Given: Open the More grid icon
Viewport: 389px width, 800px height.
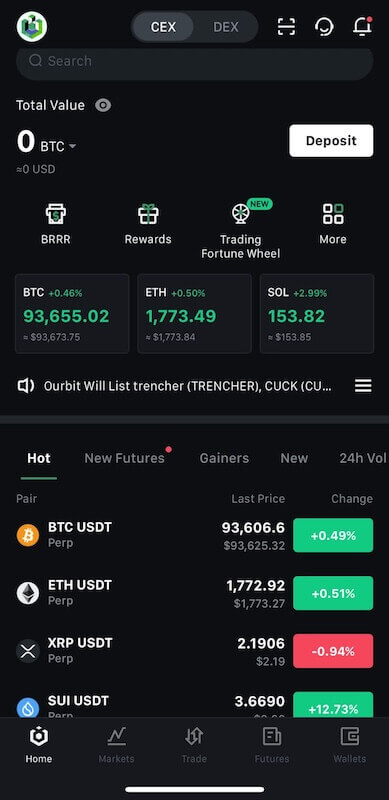Looking at the screenshot, I should 333,214.
